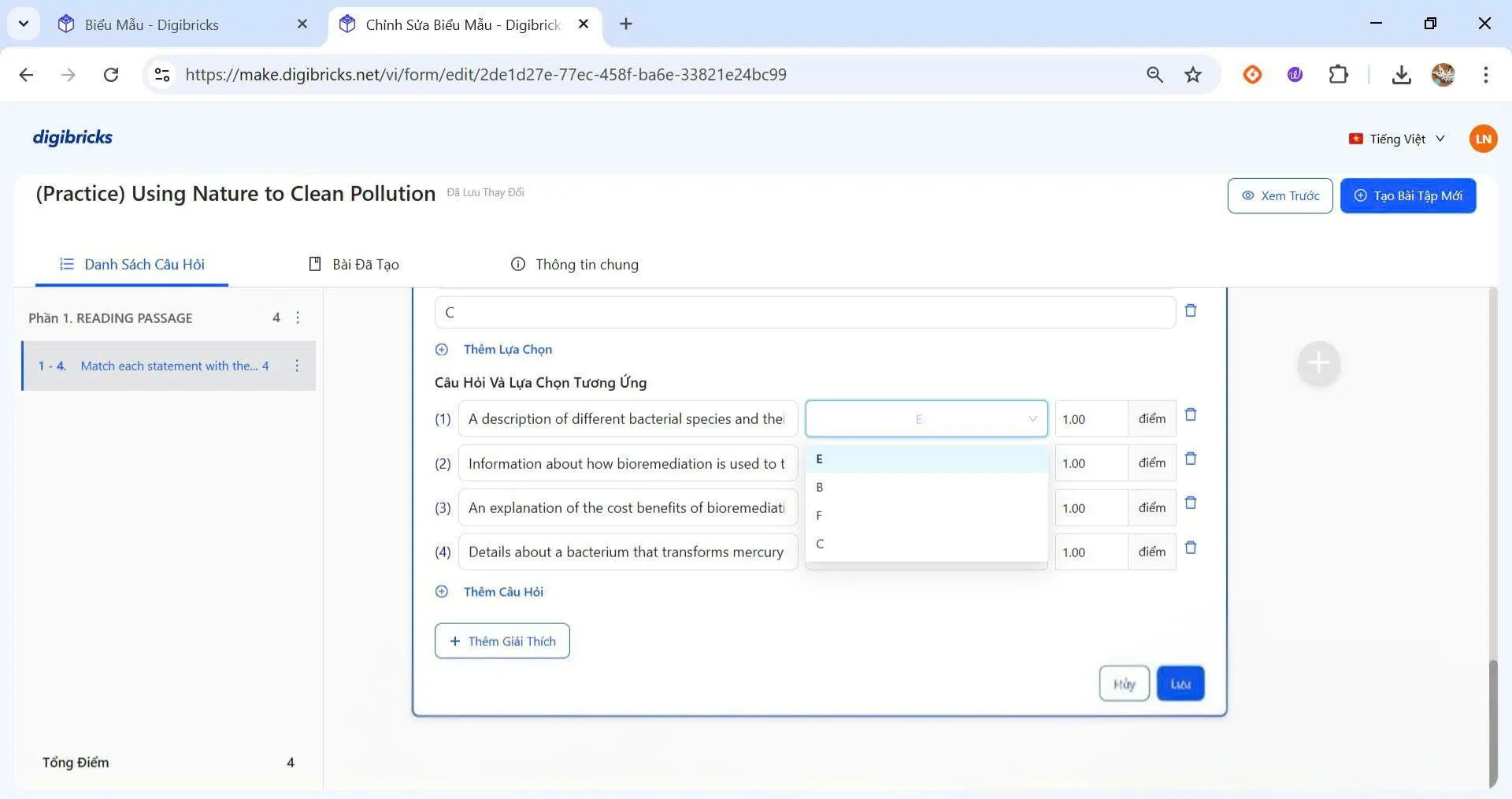The height and width of the screenshot is (799, 1512).
Task: Click the LN user avatar
Action: (1482, 139)
